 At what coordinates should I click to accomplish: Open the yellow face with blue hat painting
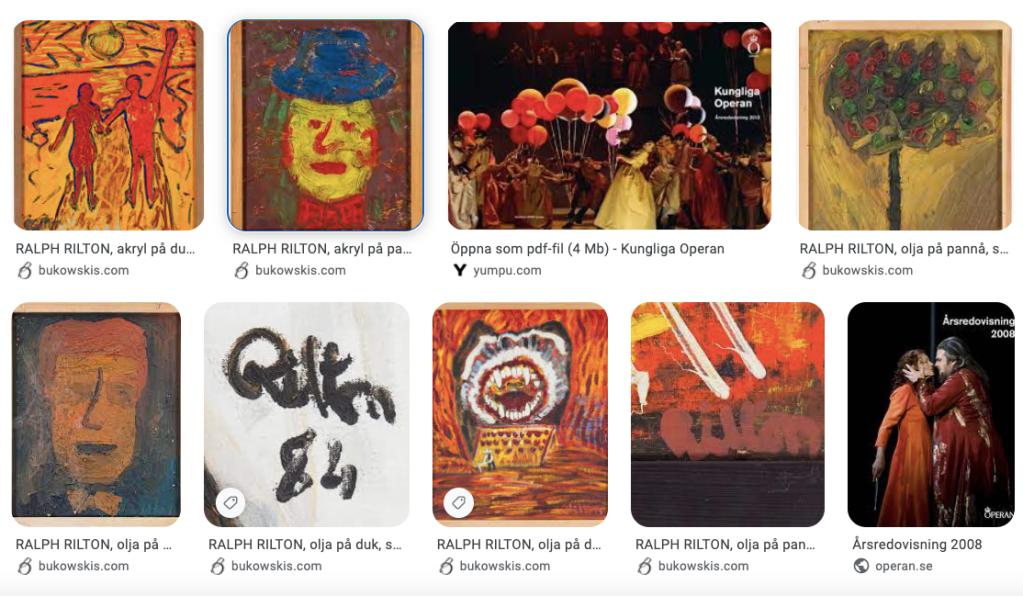[x=325, y=125]
